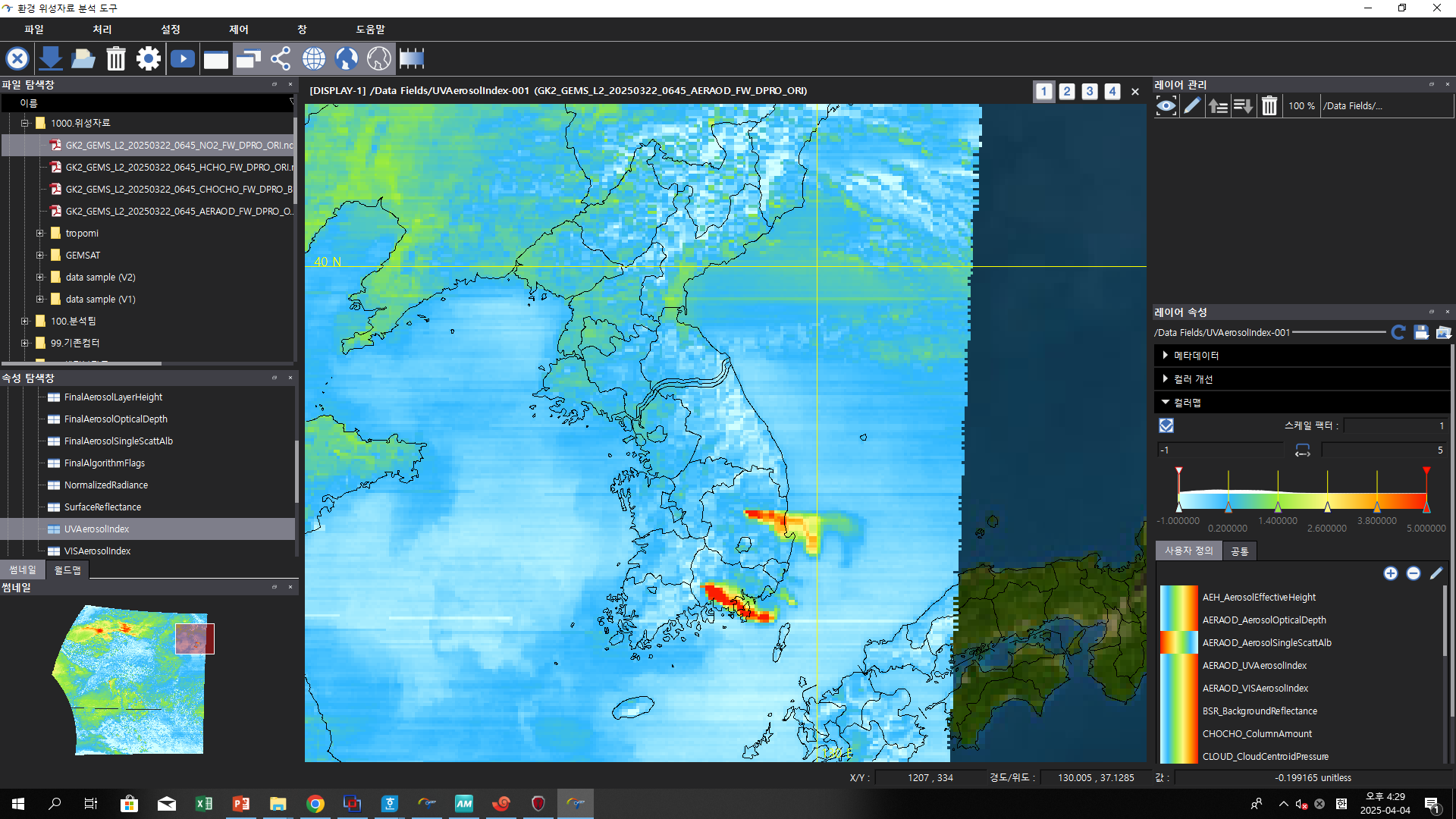Click the filmstrip animation toolbar icon
Screen dimensions: 1456x819
[411, 58]
